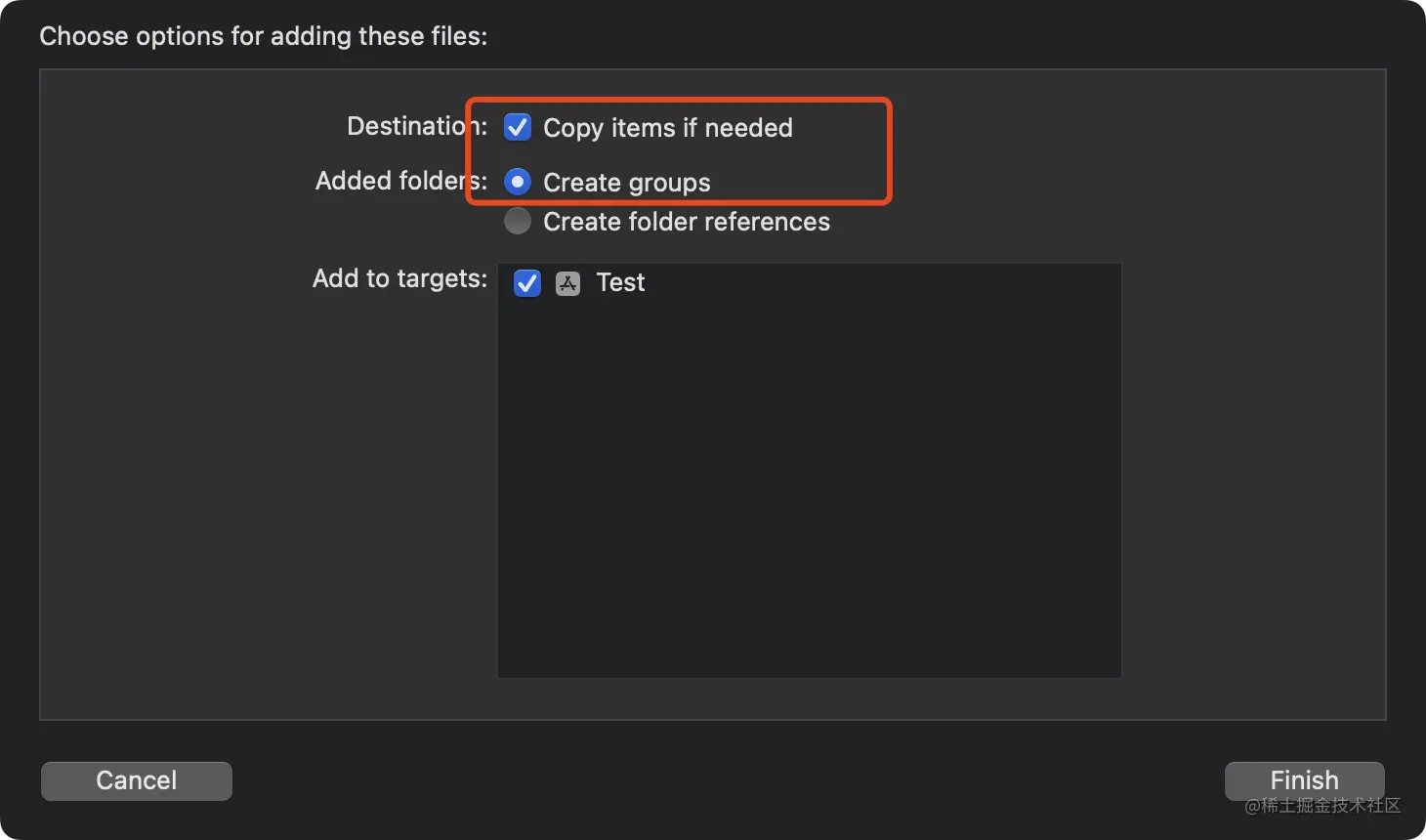Click the Cancel button
Viewport: 1426px width, 840px height.
137,780
